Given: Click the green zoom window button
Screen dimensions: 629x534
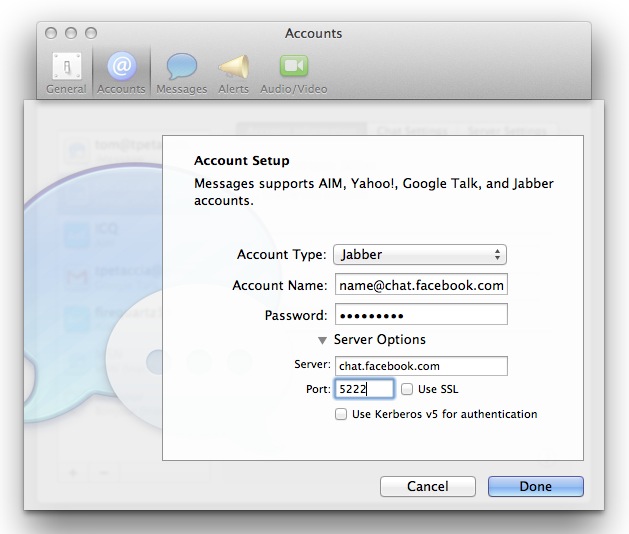Looking at the screenshot, I should (x=91, y=34).
